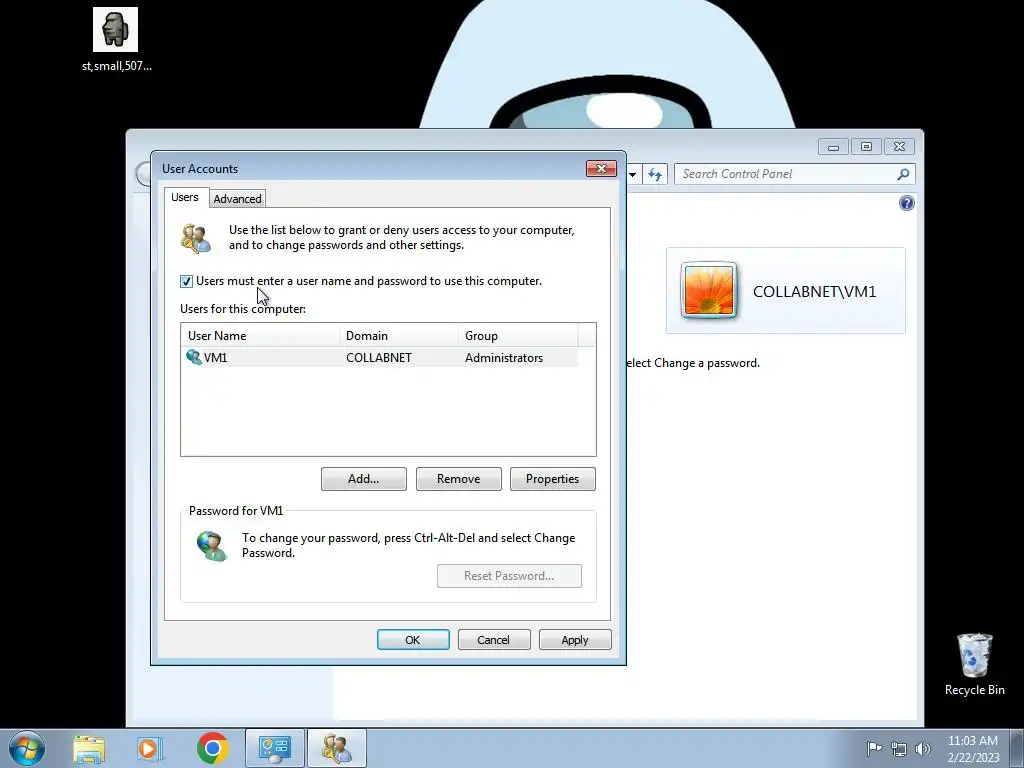The height and width of the screenshot is (768, 1024).
Task: Sort by the Group column header
Action: [518, 336]
